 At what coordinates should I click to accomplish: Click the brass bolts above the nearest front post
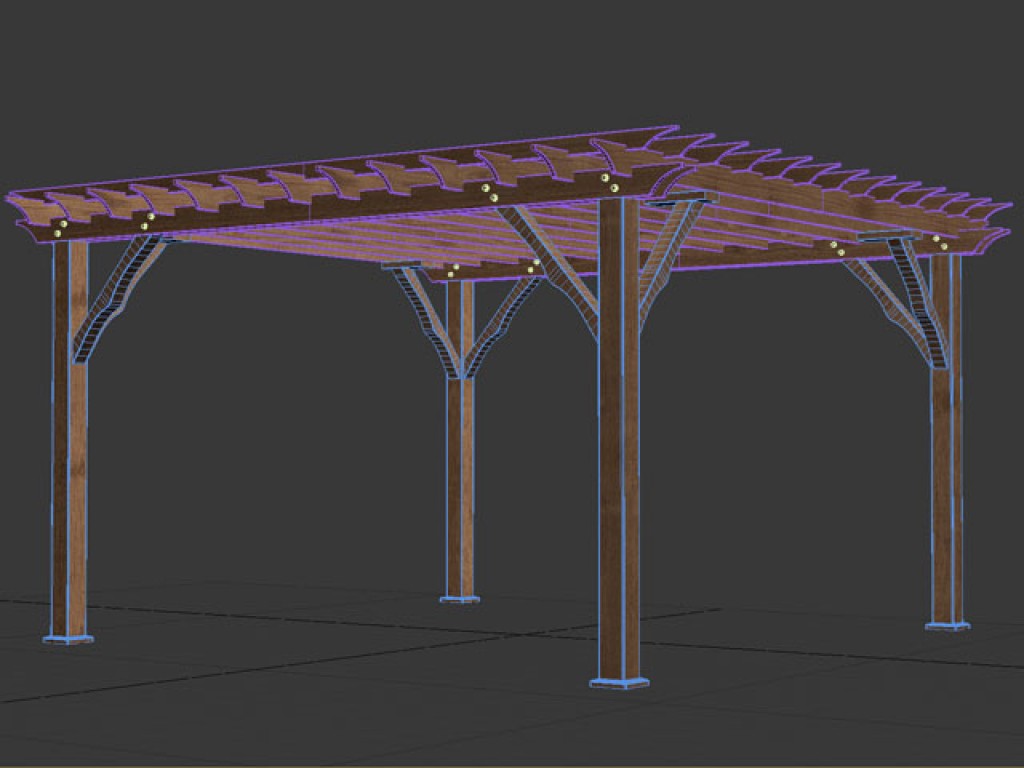coord(609,182)
